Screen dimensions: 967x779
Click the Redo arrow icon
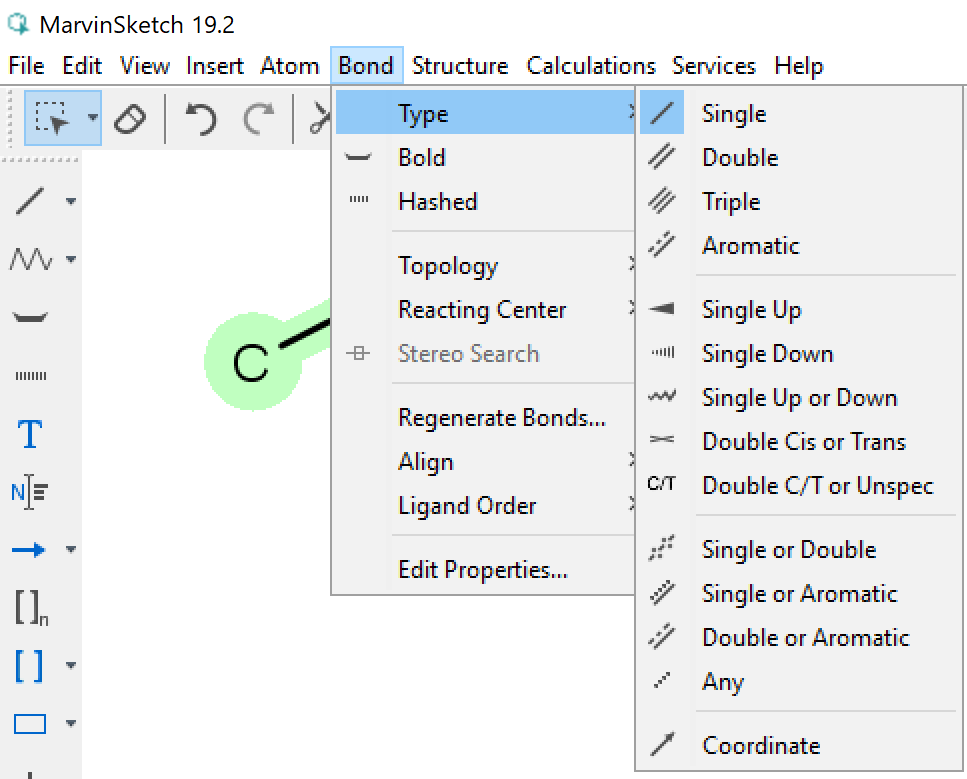259,119
